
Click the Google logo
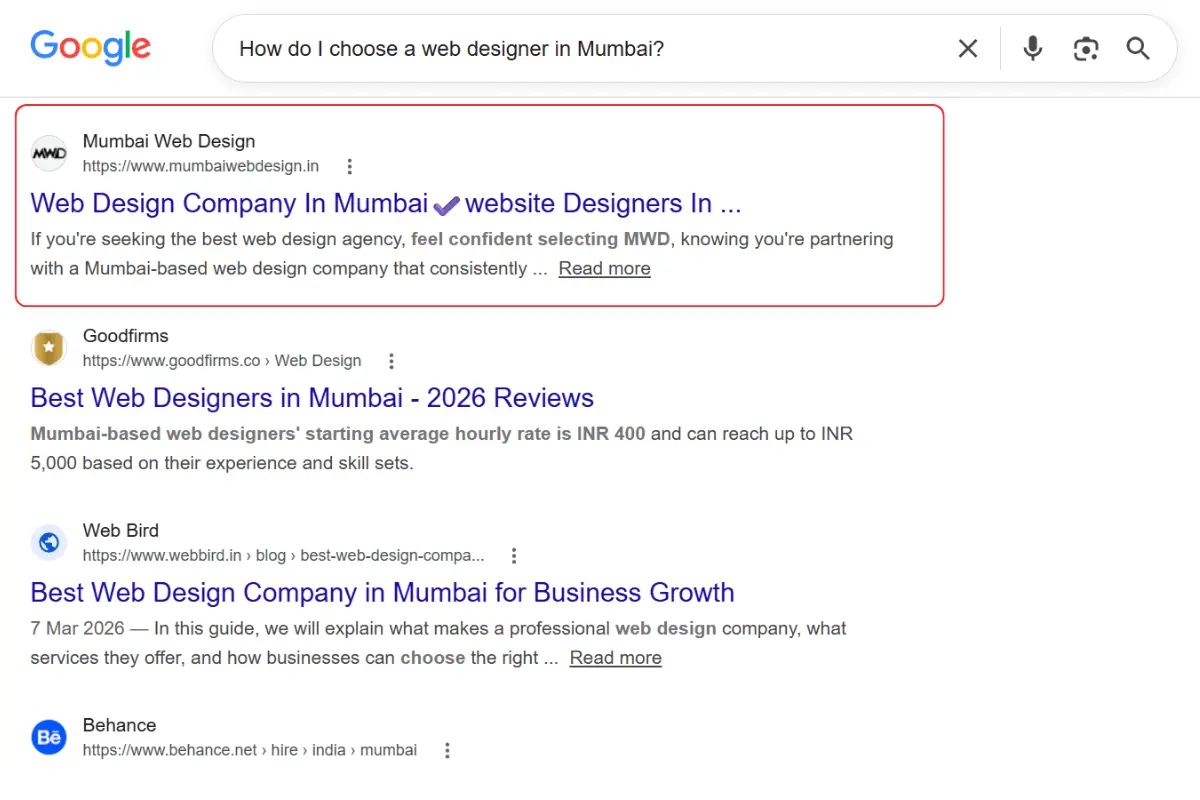[91, 47]
